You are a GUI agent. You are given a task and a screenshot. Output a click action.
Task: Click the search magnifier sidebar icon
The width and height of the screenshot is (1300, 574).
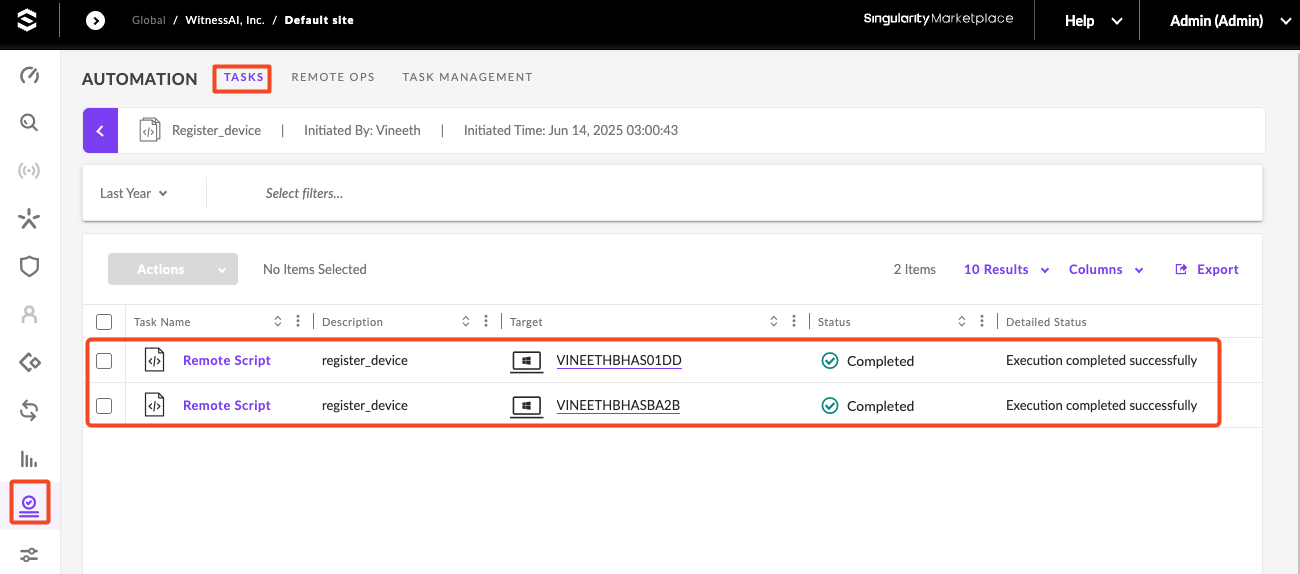pyautogui.click(x=29, y=123)
